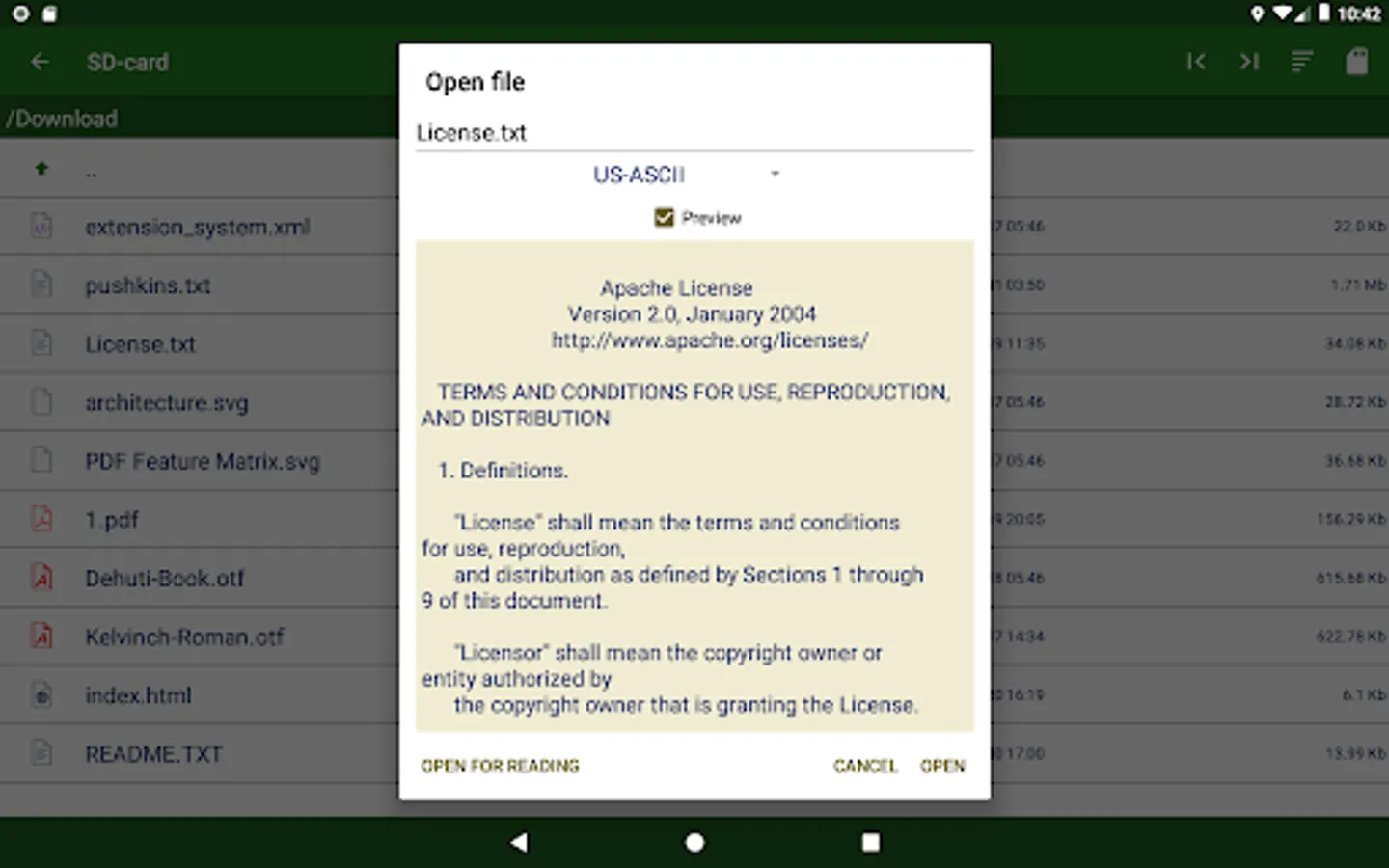Jump to last item icon in toolbar
The image size is (1389, 868).
tap(1249, 62)
